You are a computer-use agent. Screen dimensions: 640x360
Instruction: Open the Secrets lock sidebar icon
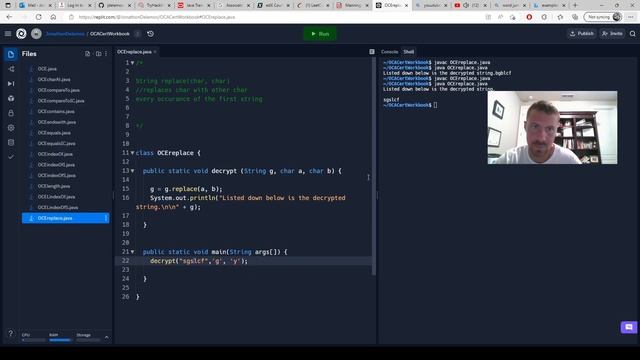11,113
